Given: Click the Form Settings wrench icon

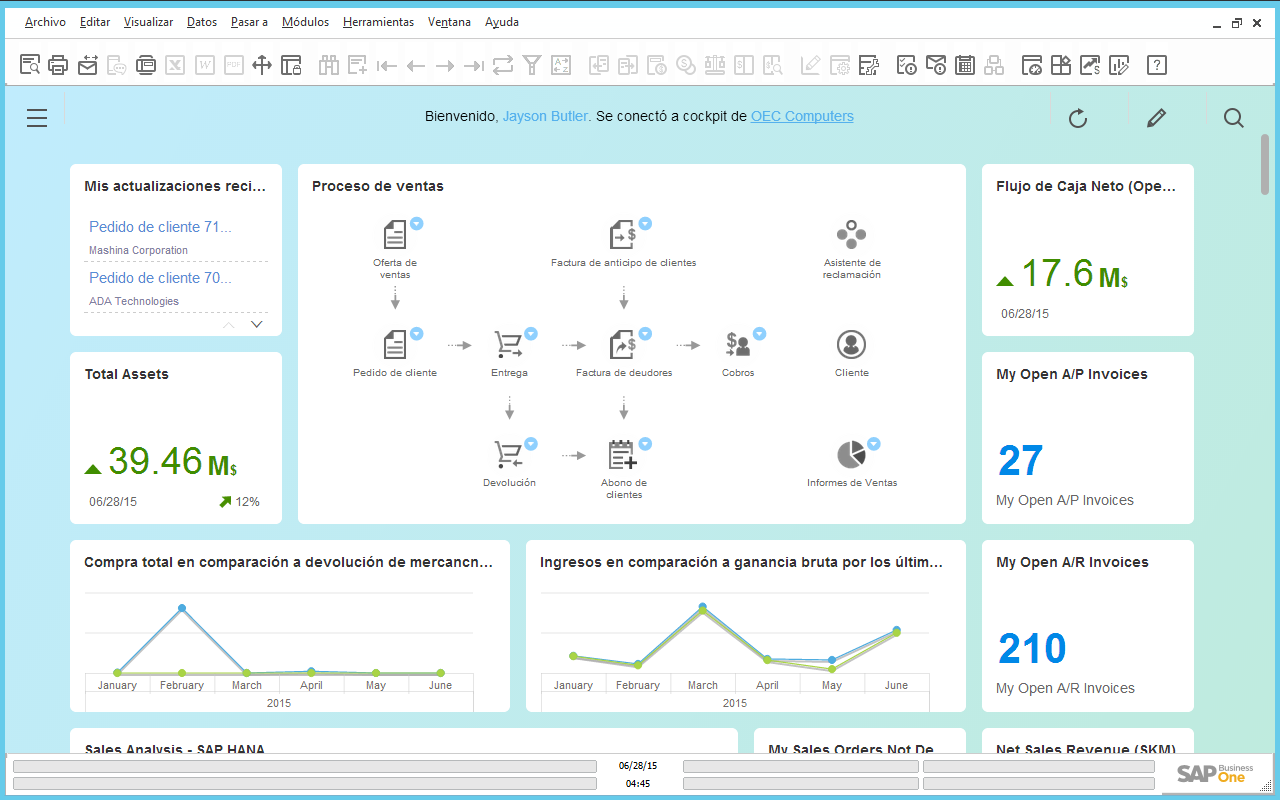Looking at the screenshot, I should [869, 65].
